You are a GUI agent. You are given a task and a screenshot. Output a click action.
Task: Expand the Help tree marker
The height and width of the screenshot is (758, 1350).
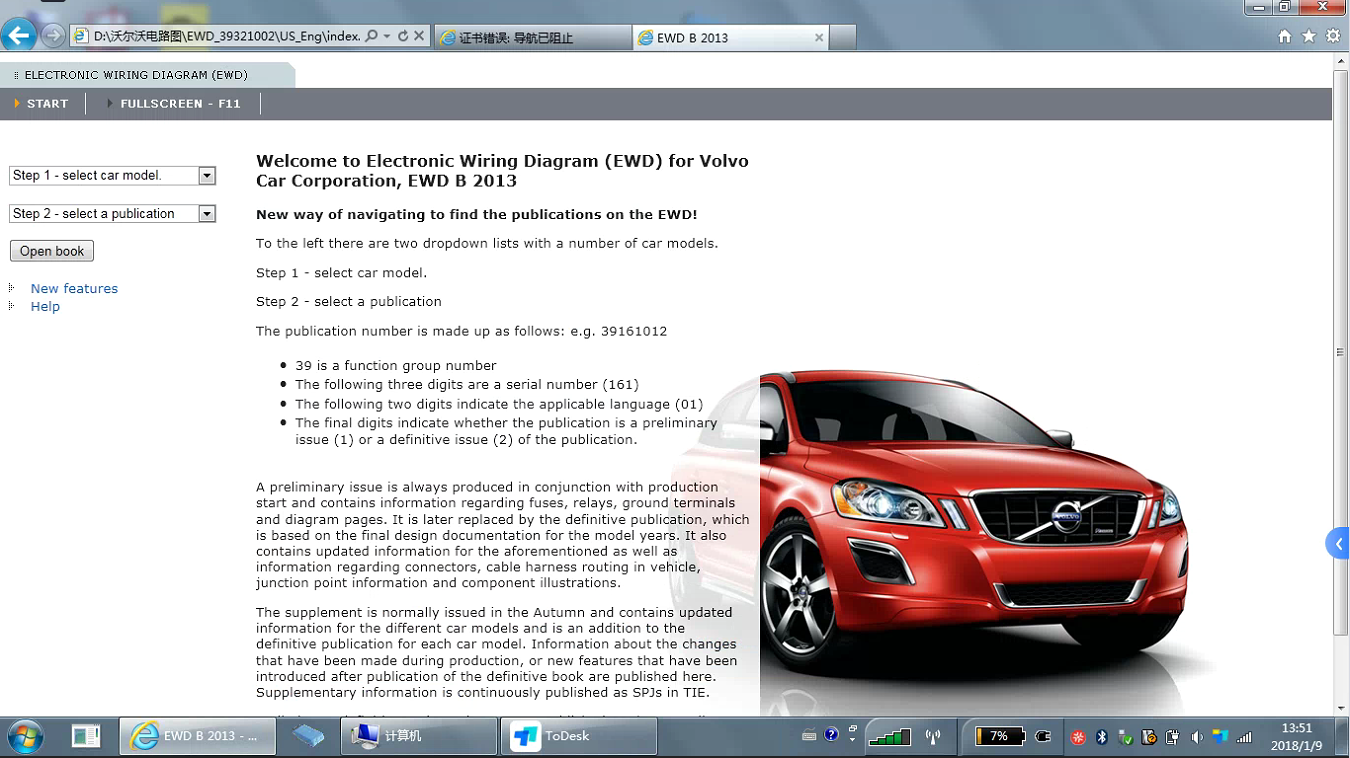(11, 306)
